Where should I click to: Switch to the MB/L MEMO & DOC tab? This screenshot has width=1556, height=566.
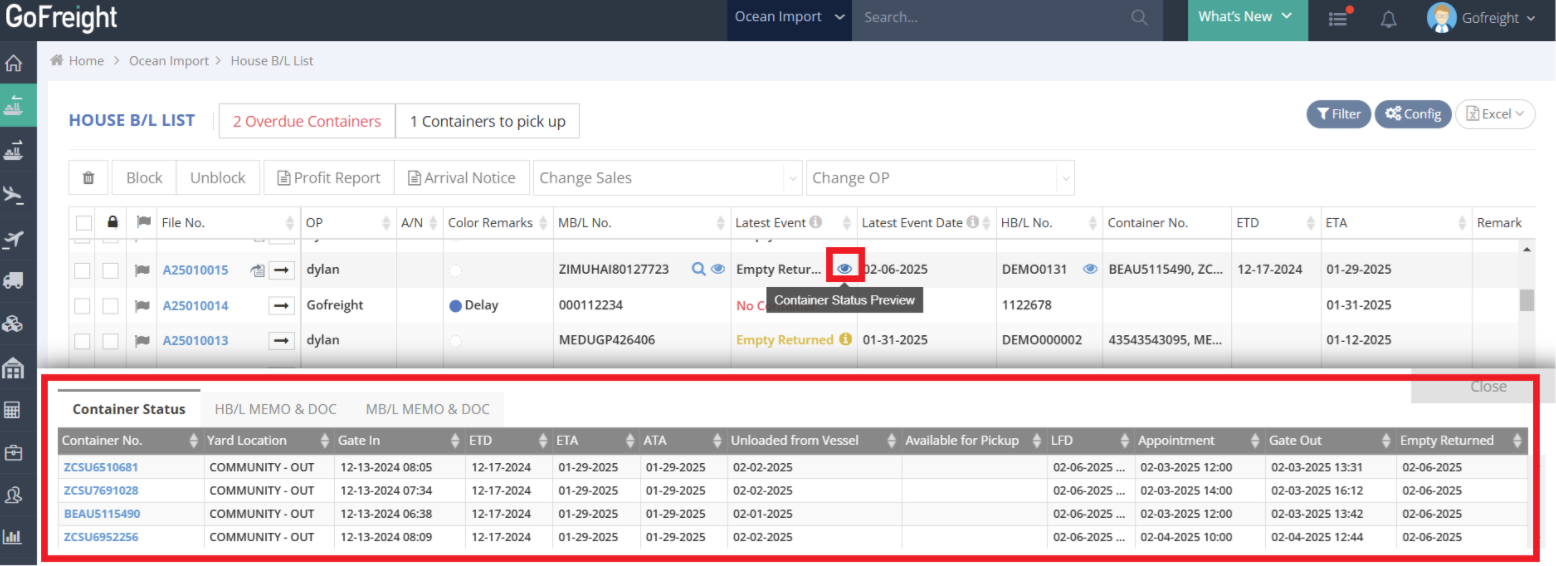(x=427, y=409)
